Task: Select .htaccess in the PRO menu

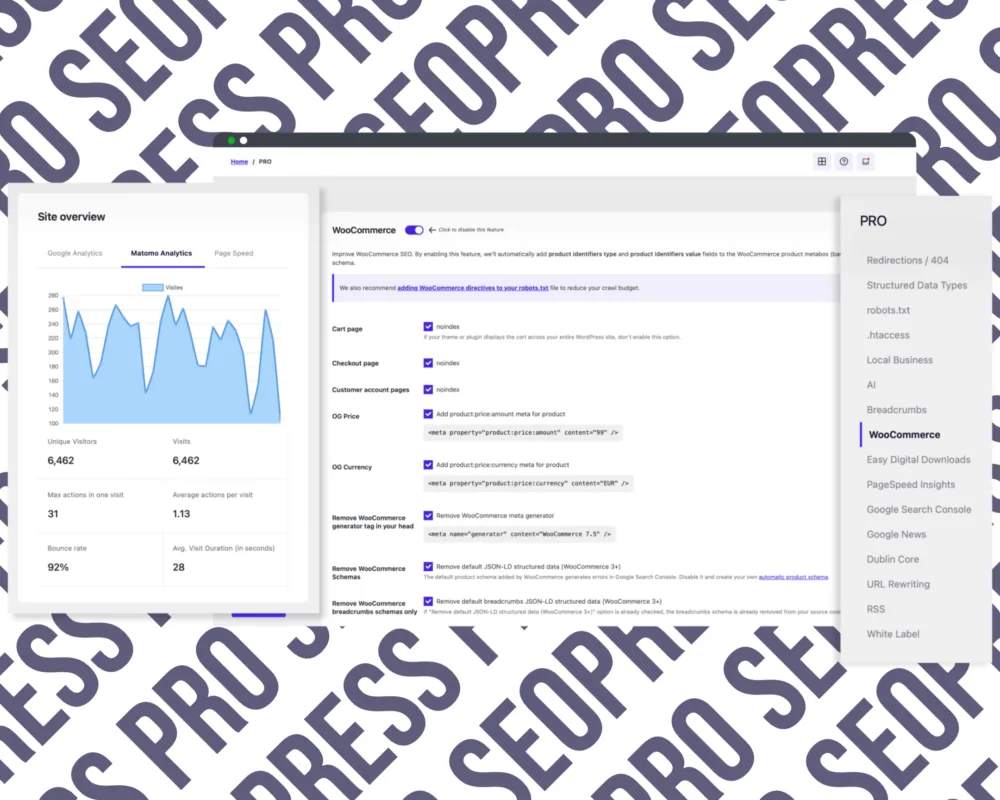Action: pyautogui.click(x=888, y=335)
